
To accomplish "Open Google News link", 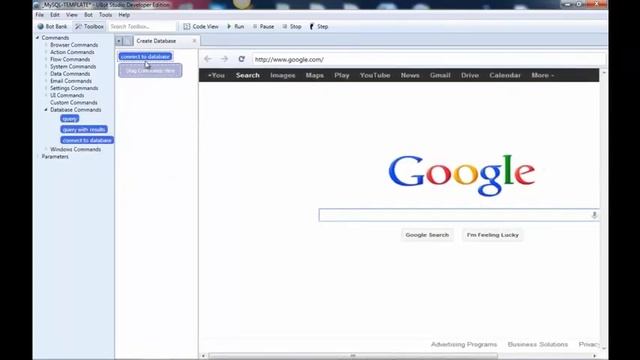I will (410, 76).
